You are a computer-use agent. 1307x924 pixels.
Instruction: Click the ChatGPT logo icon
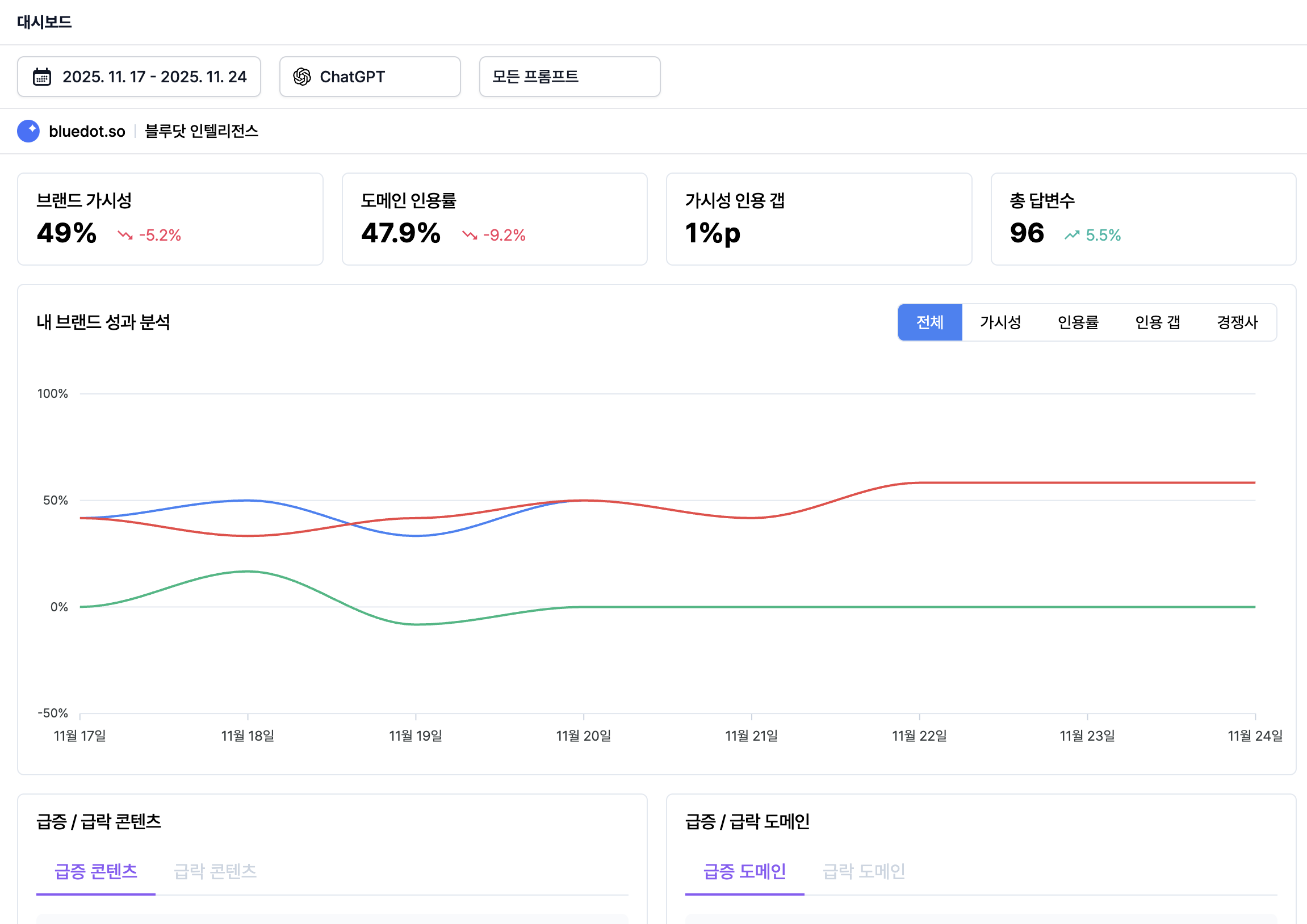[x=301, y=77]
